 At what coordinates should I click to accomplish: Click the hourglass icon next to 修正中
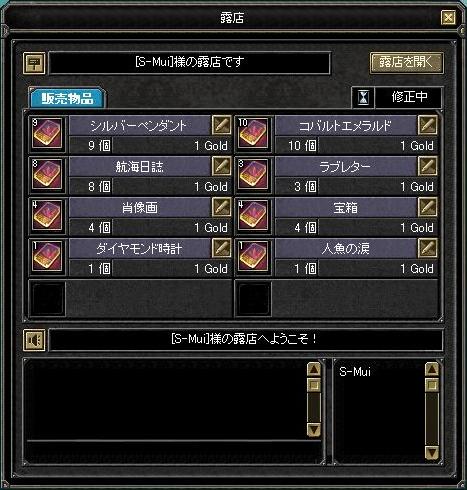[x=363, y=98]
